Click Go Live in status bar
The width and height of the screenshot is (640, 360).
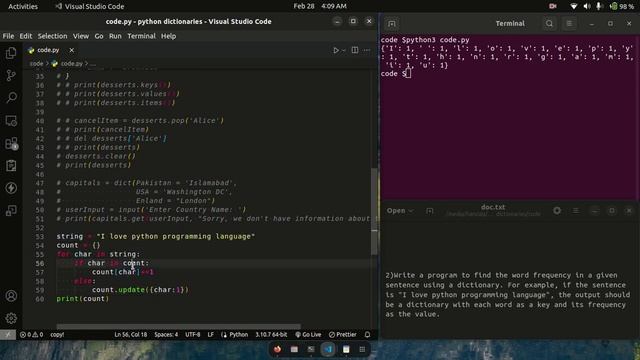(x=308, y=334)
